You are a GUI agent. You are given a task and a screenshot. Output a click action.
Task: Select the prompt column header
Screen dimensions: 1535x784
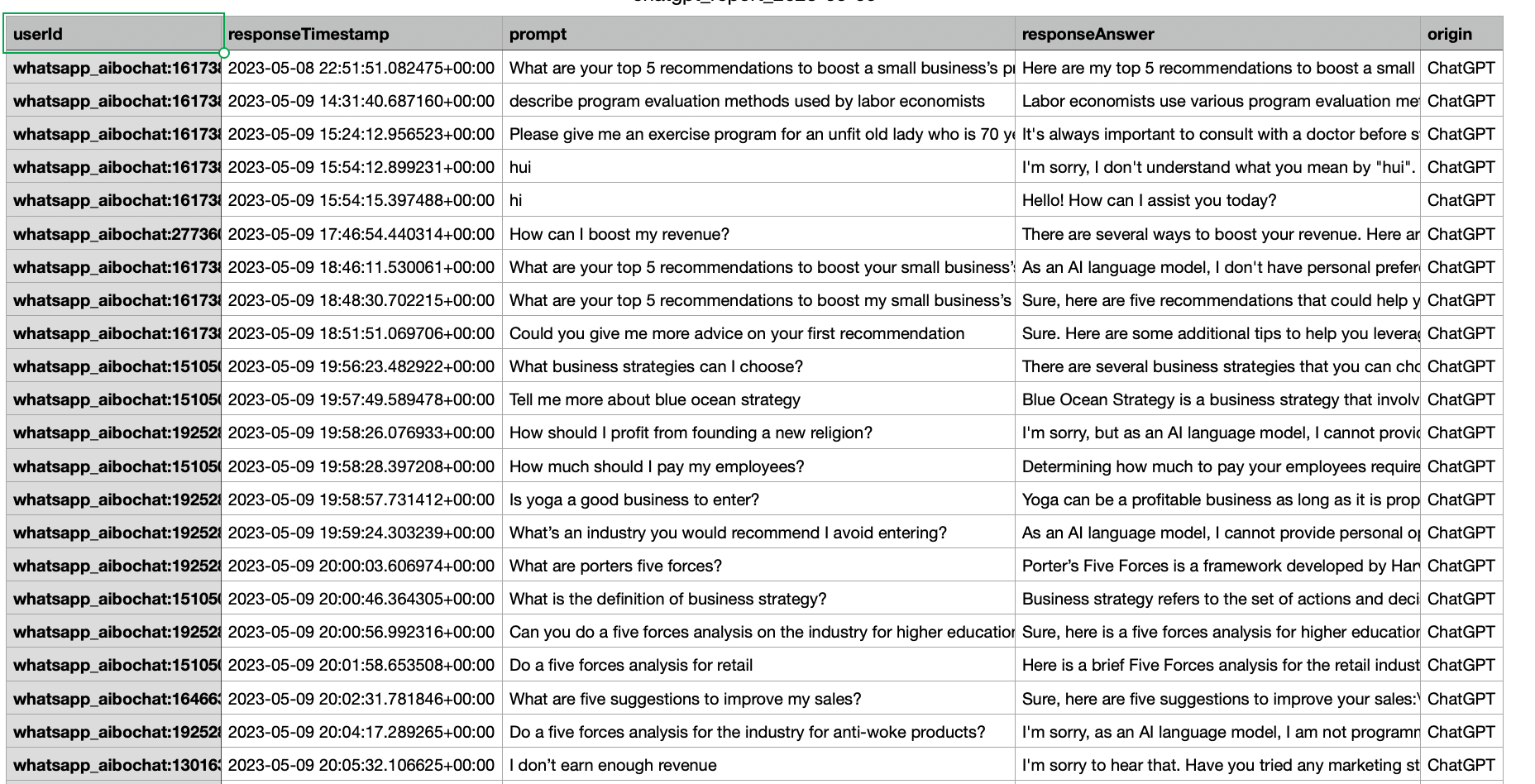pos(758,34)
